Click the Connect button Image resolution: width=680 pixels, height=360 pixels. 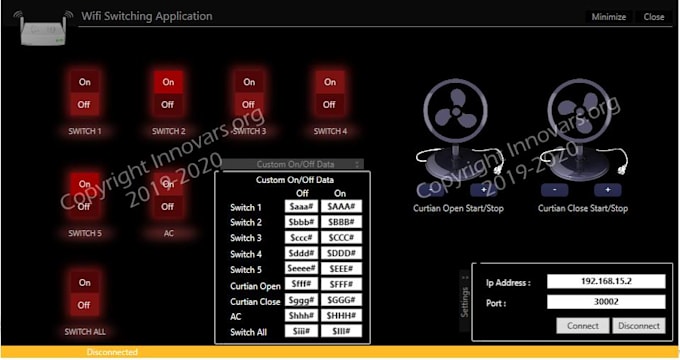click(x=582, y=326)
